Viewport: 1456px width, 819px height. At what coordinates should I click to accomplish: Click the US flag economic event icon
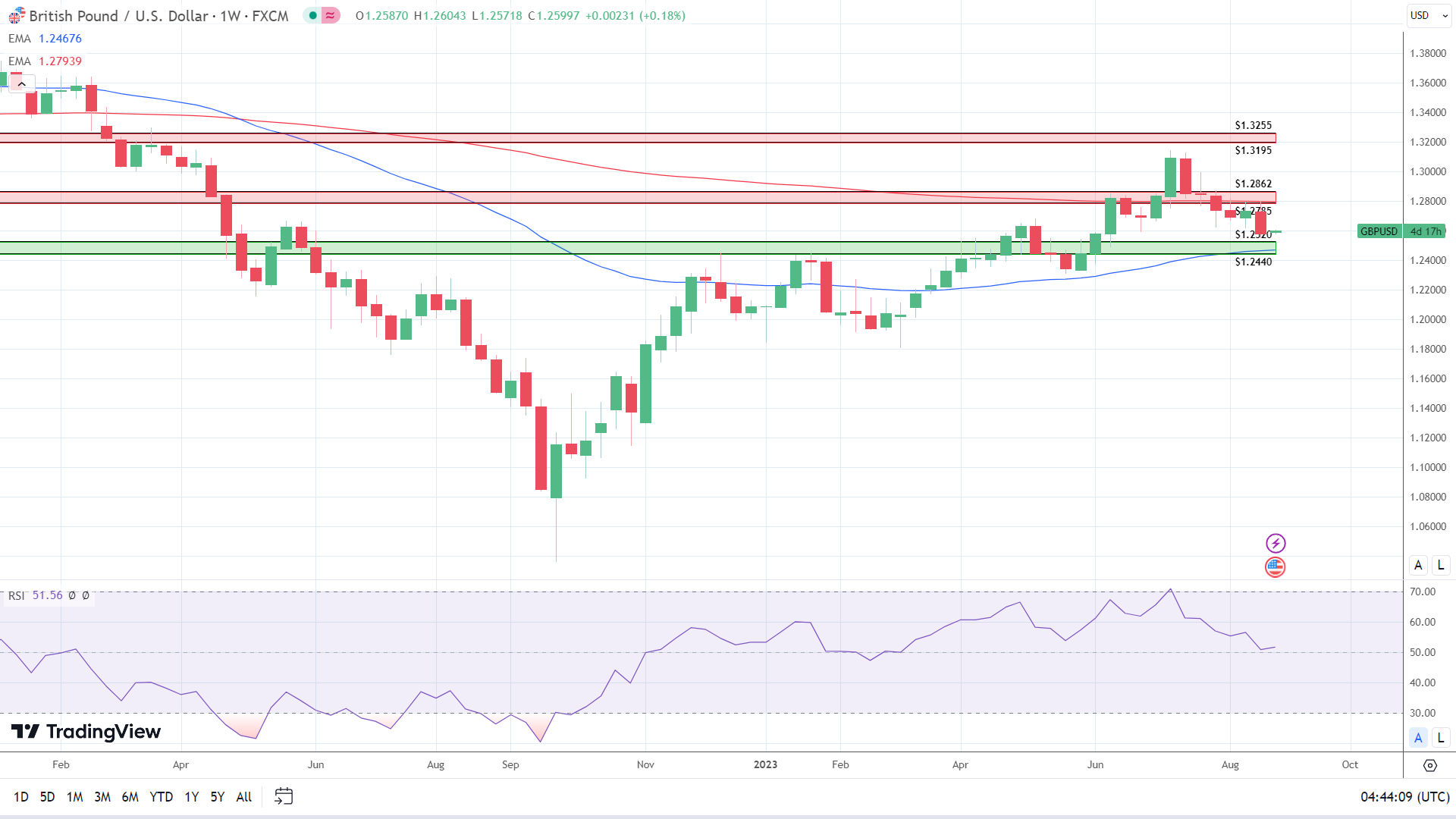pos(1276,566)
